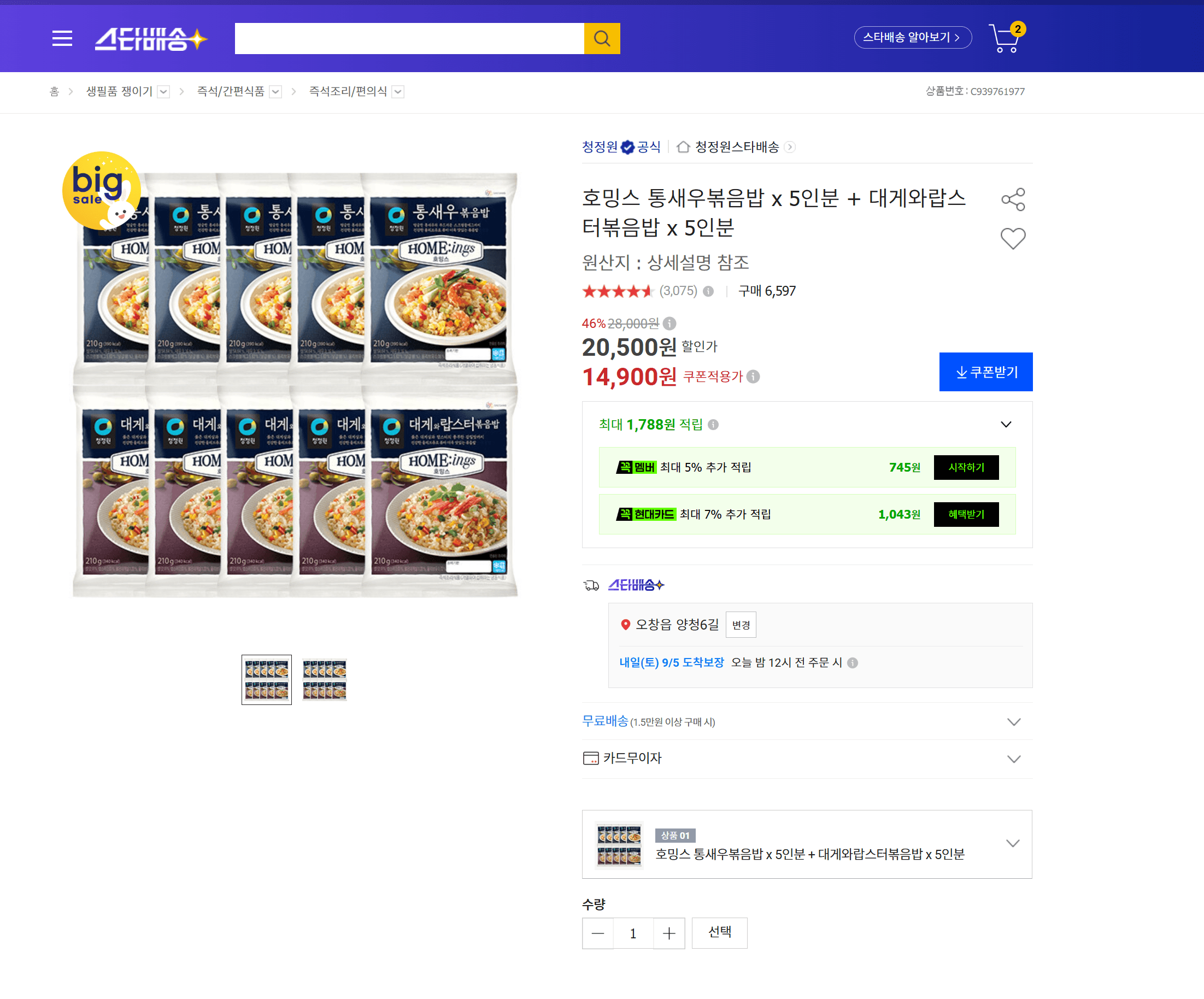Click the delivery truck icon

591,585
